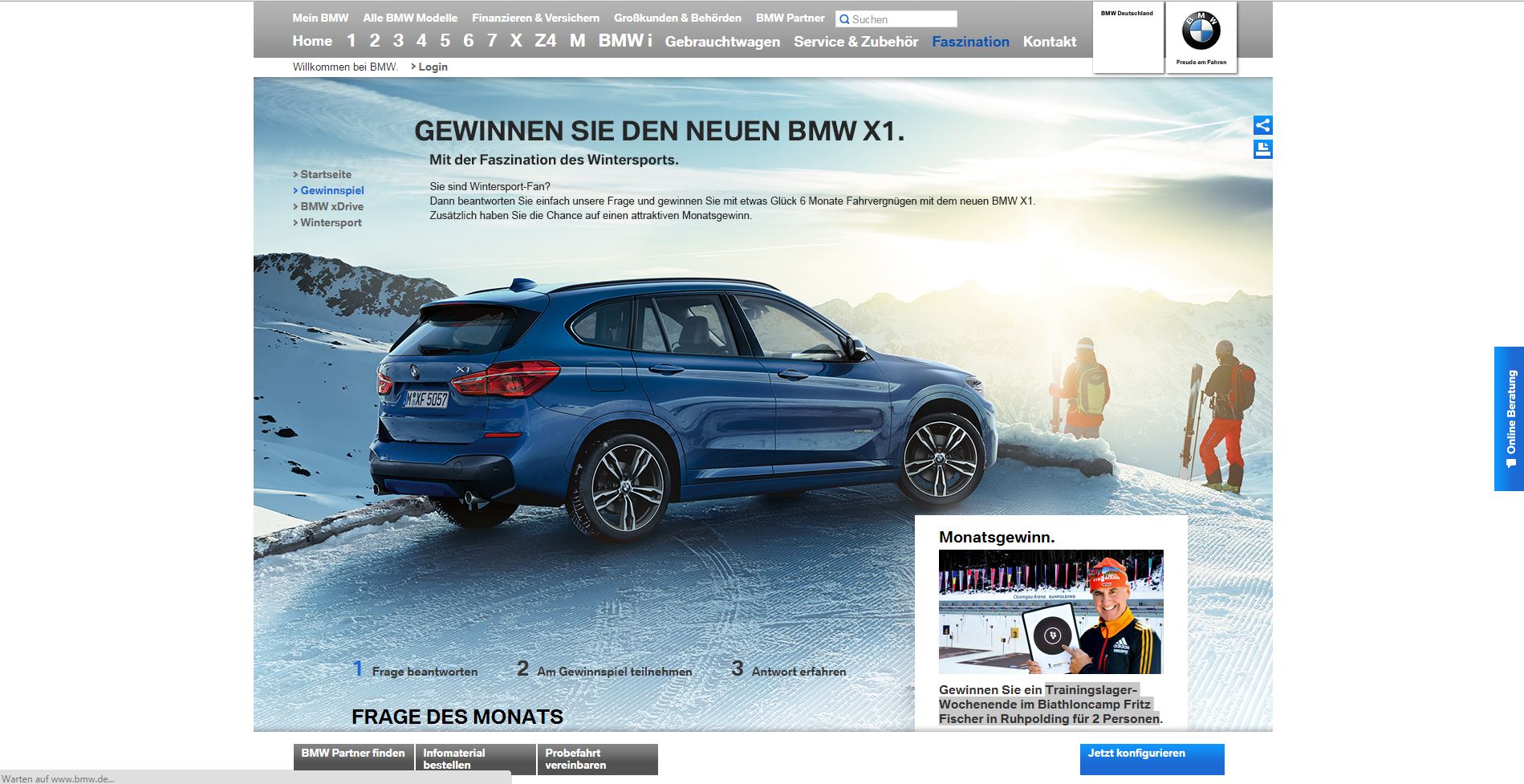Select step 3 Antwort erfahren
The height and width of the screenshot is (784, 1524).
[789, 670]
